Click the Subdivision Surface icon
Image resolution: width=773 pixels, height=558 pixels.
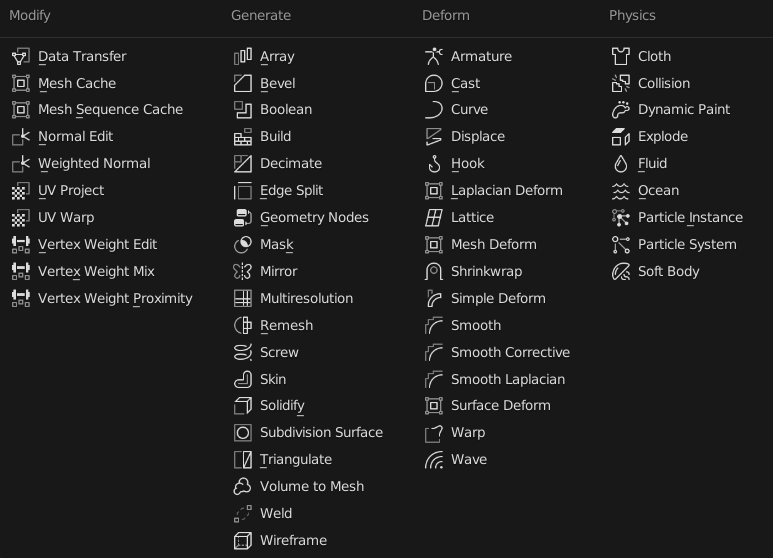pyautogui.click(x=243, y=433)
